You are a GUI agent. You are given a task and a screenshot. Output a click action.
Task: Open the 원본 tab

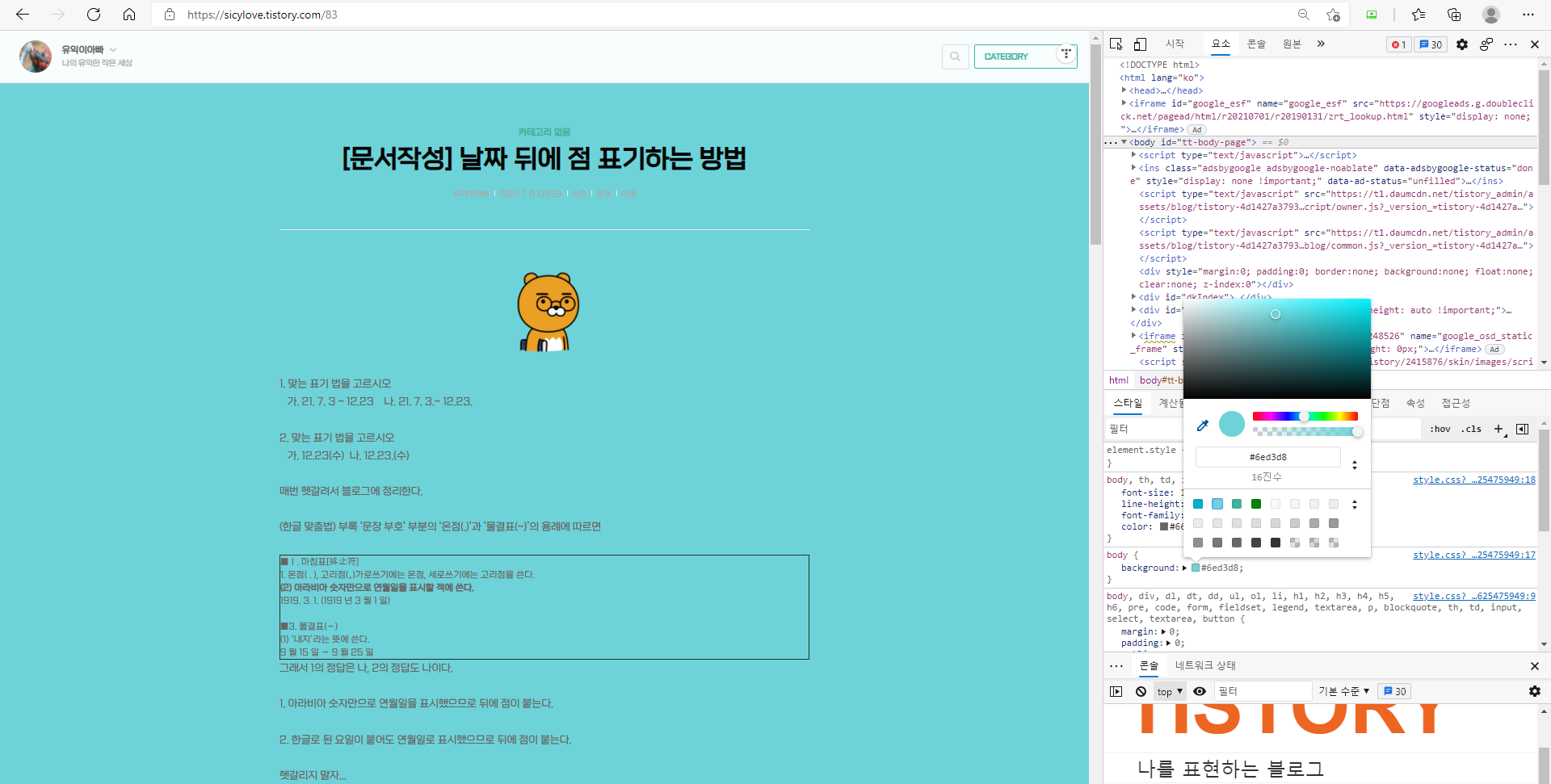pyautogui.click(x=1292, y=44)
